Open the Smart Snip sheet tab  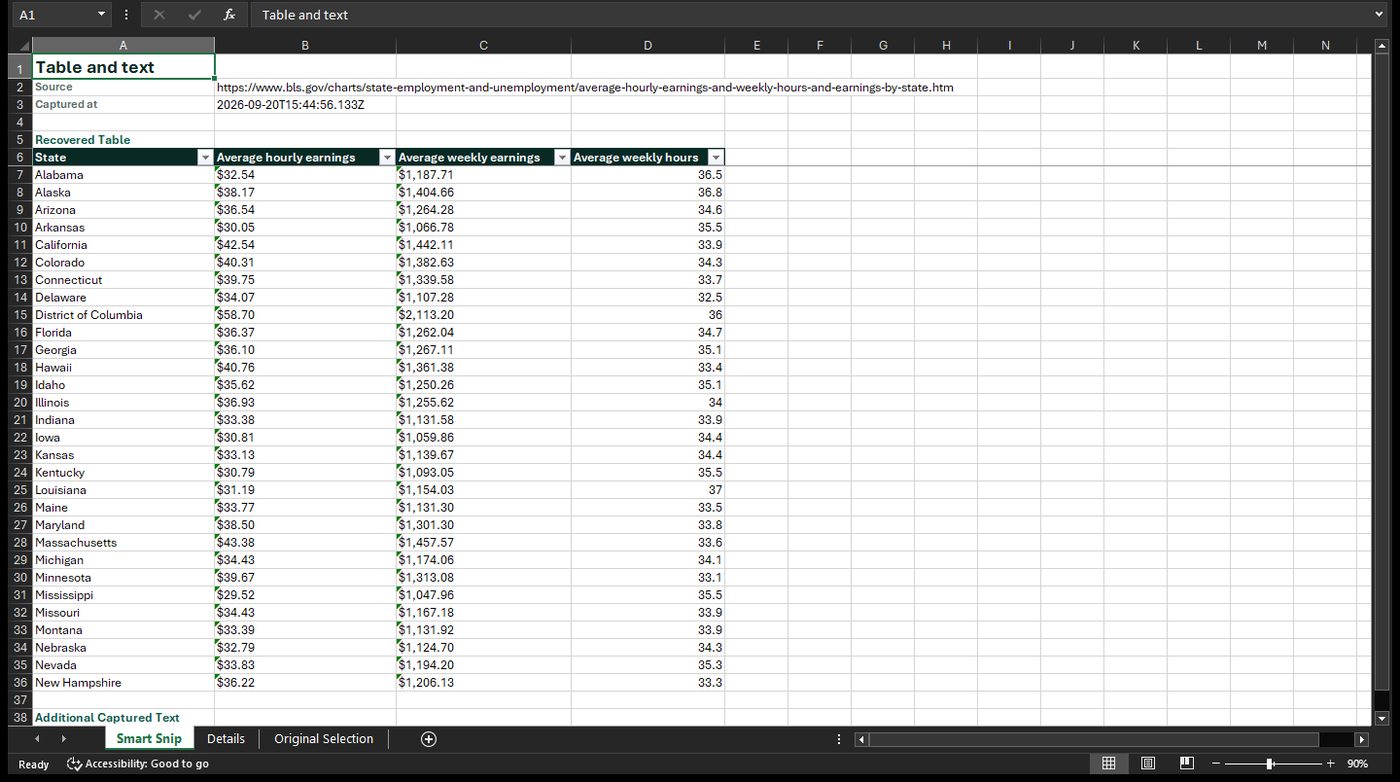[148, 739]
